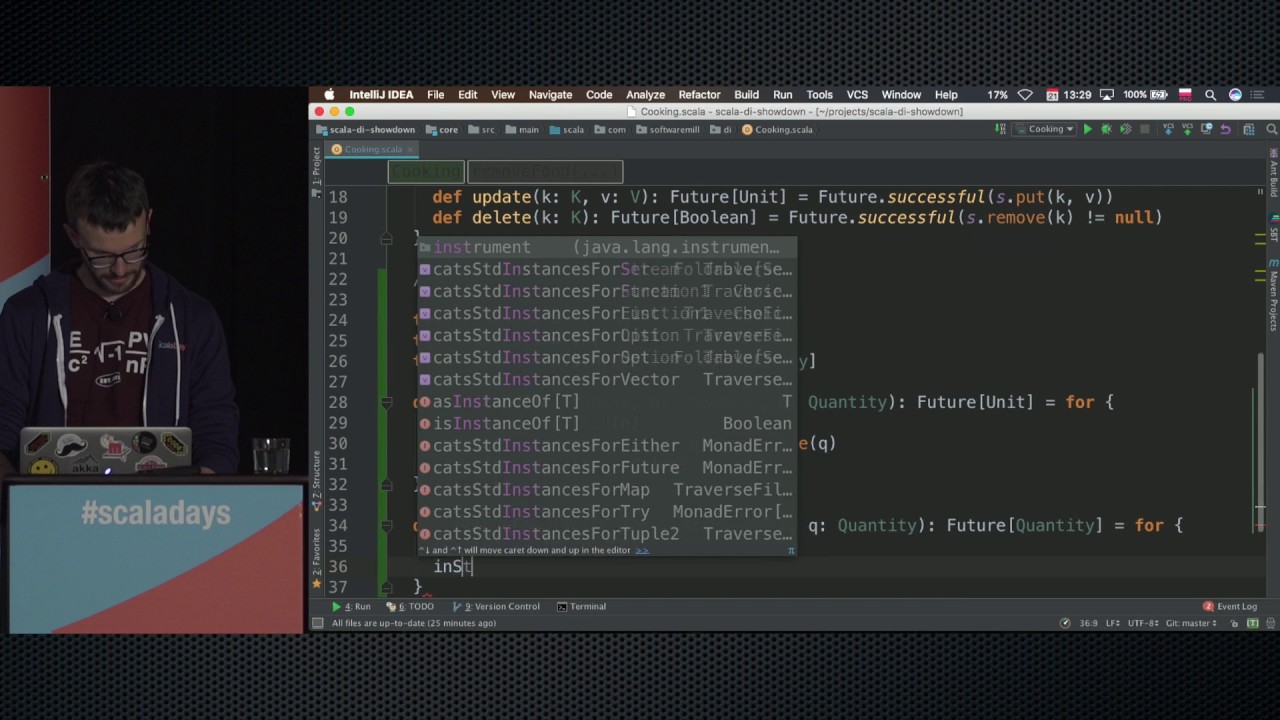Select catsStdInstancesForTry completion item
Screen dimensions: 1280x720
coord(606,511)
